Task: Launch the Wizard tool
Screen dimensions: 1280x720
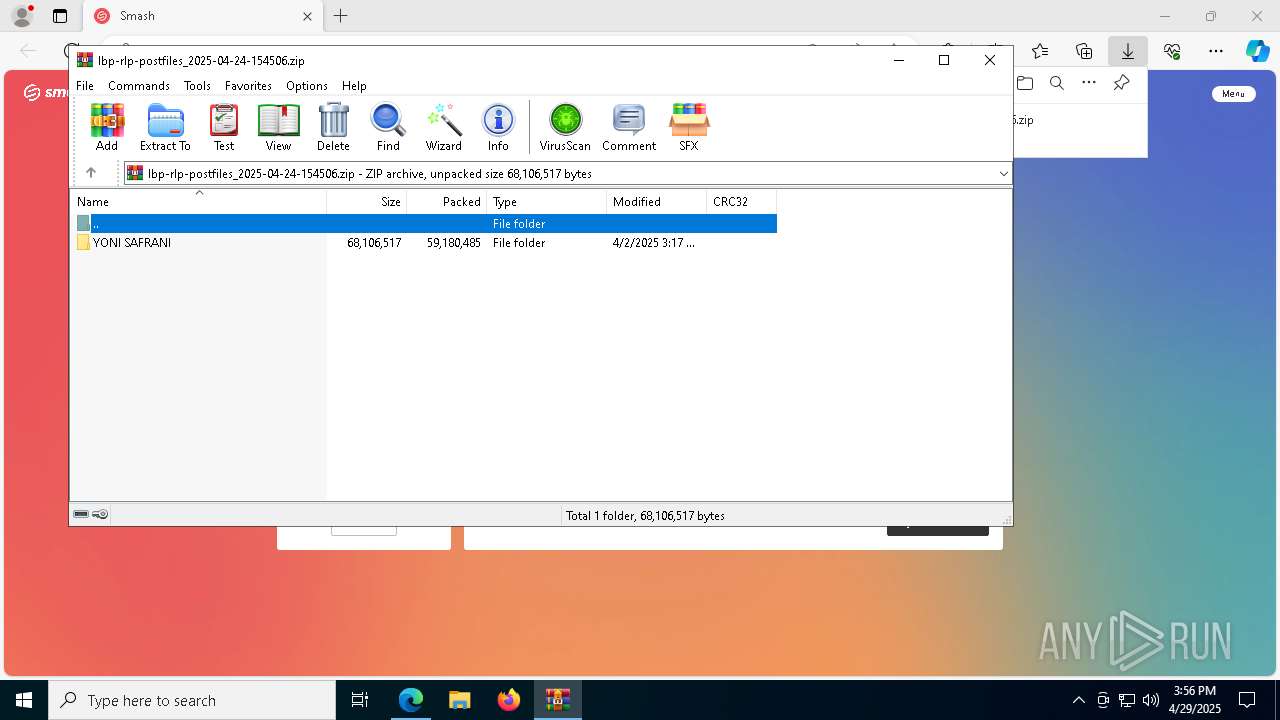Action: (443, 127)
